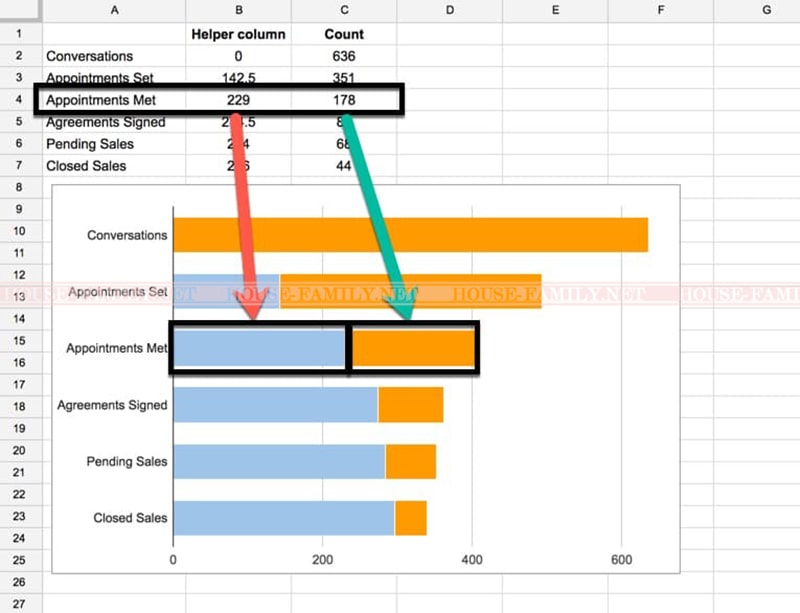This screenshot has width=800, height=613.
Task: Select row 1 header
Action: (21, 34)
